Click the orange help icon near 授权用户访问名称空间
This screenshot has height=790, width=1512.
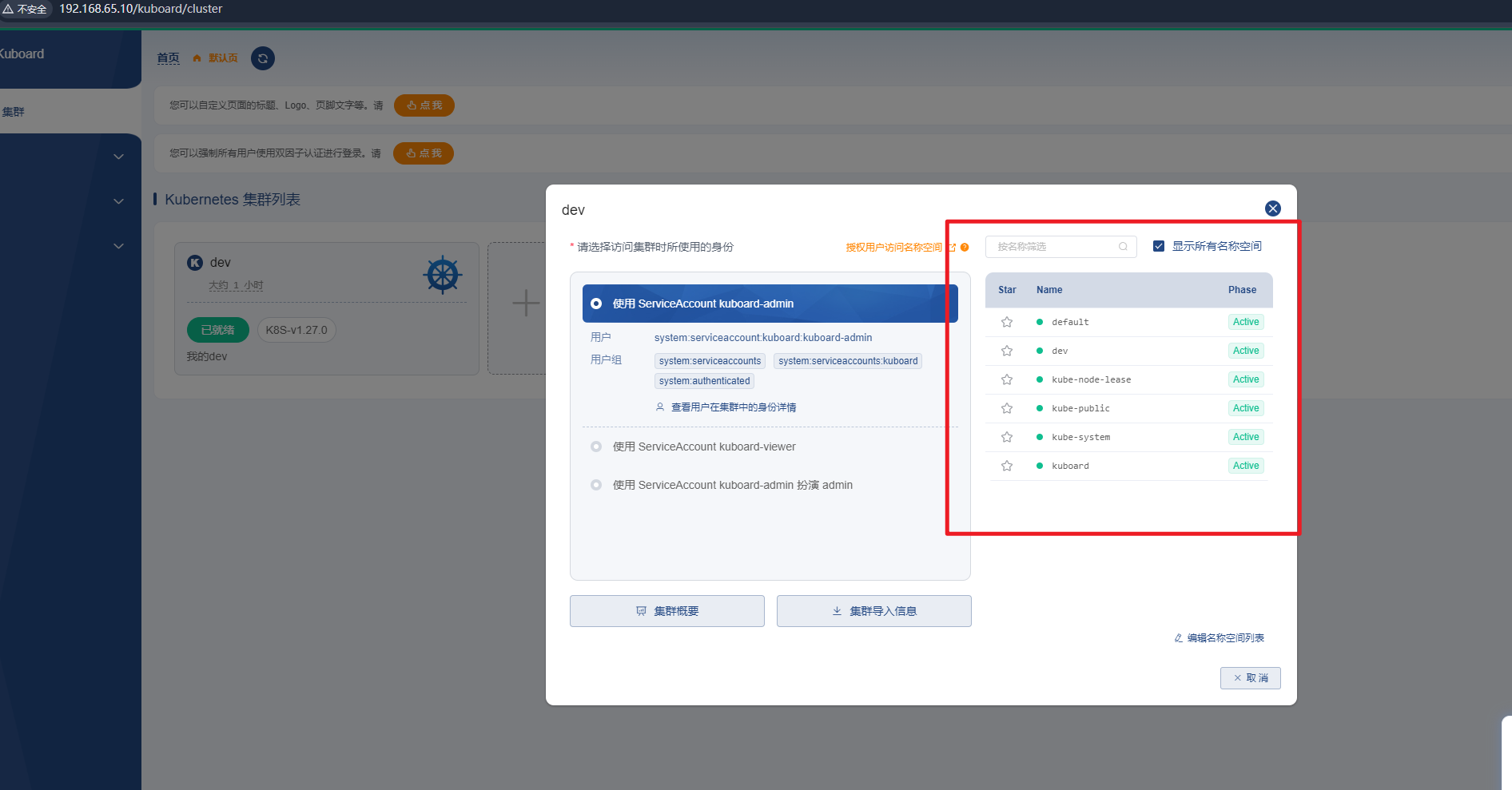click(965, 247)
